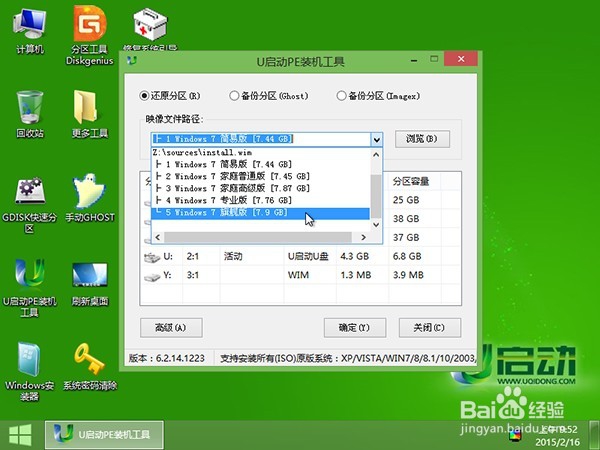600x450 pixels.
Task: Click U启动PE装机工具 taskbar button
Action: click(104, 435)
